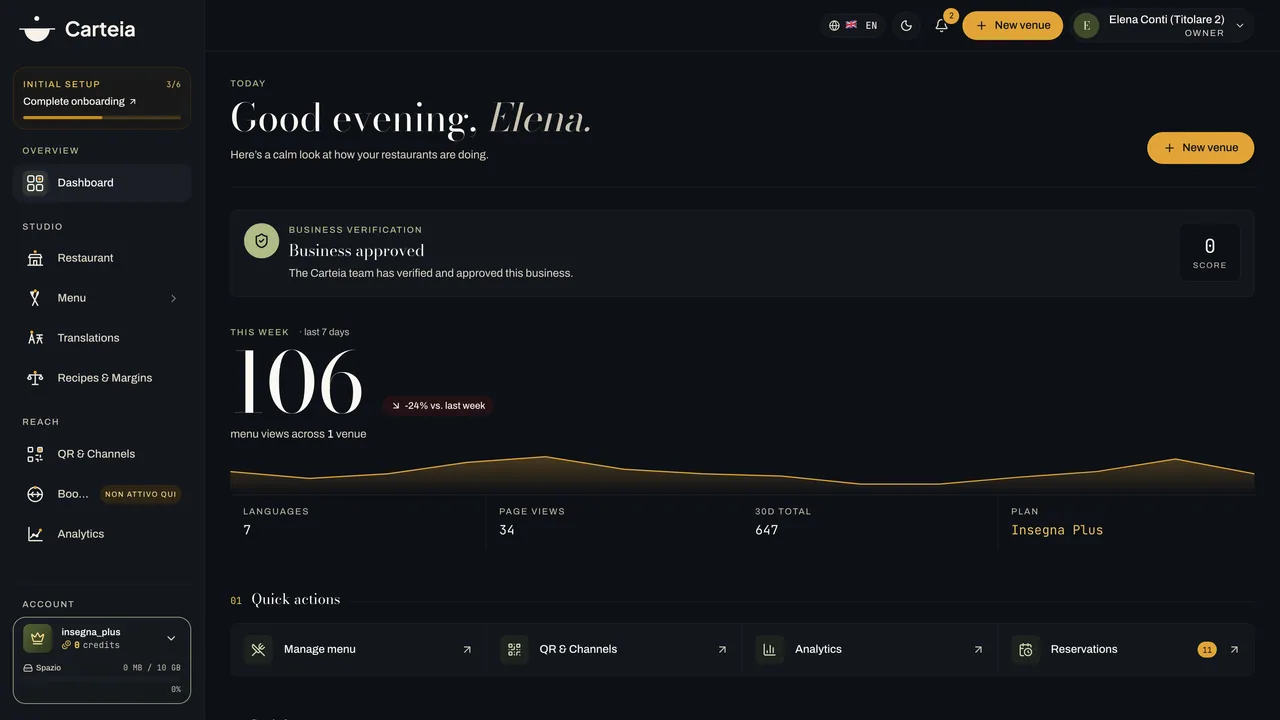Open the QR & Channels quick action card
The width and height of the screenshot is (1280, 720).
[614, 650]
